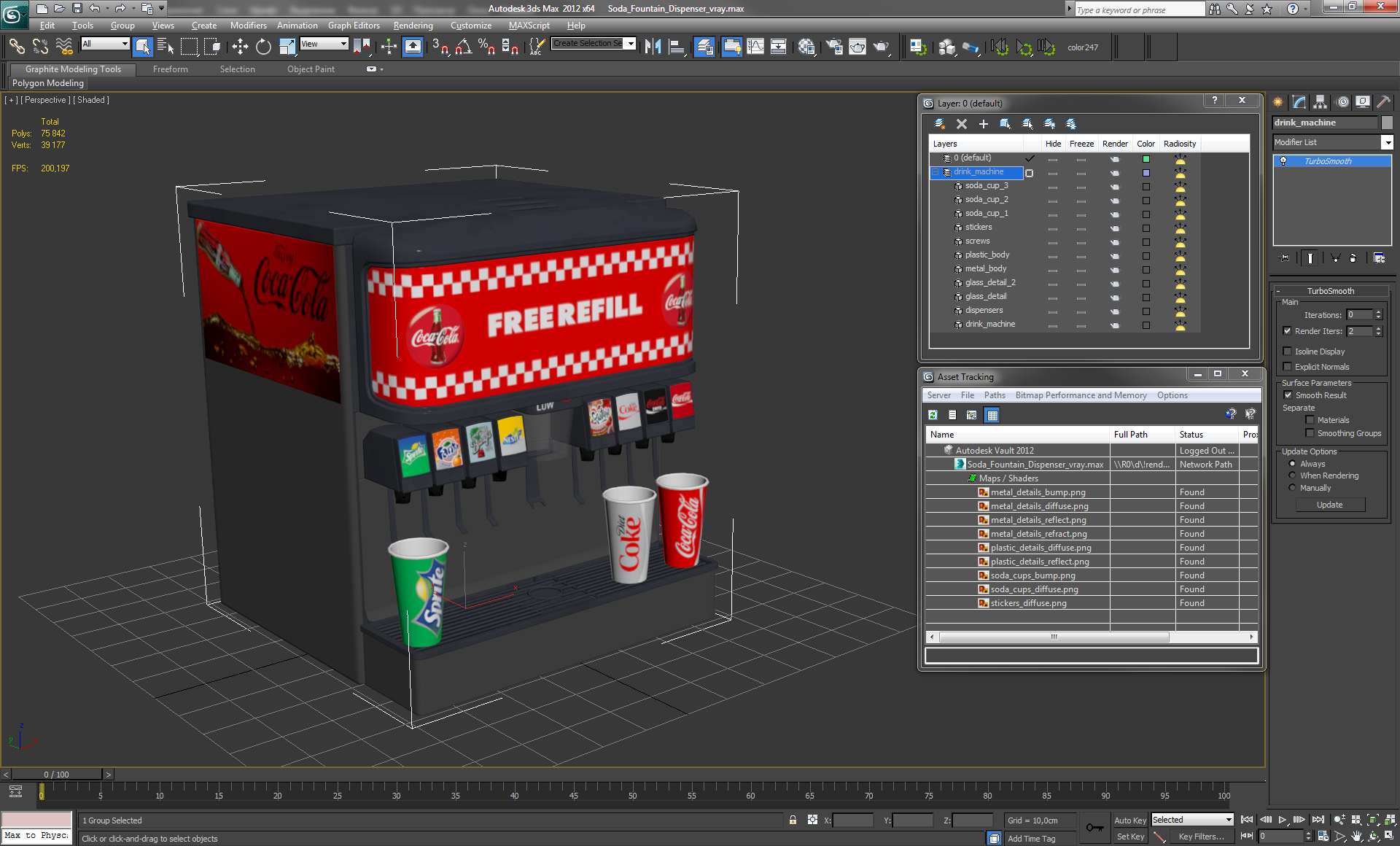
Task: Uncheck the Smooth Result checkbox
Action: pos(1288,395)
